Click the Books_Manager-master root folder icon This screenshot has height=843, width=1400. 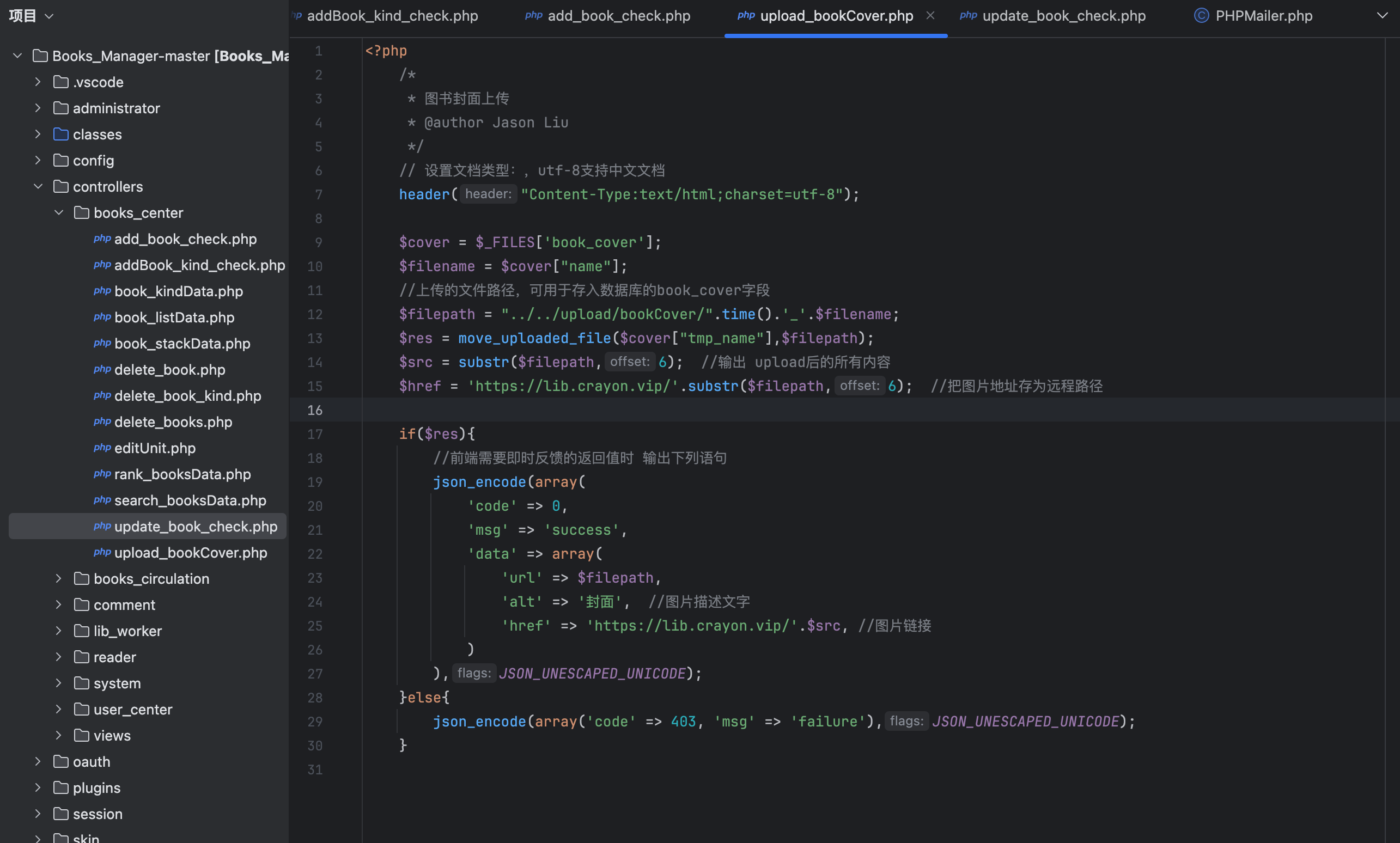(40, 56)
